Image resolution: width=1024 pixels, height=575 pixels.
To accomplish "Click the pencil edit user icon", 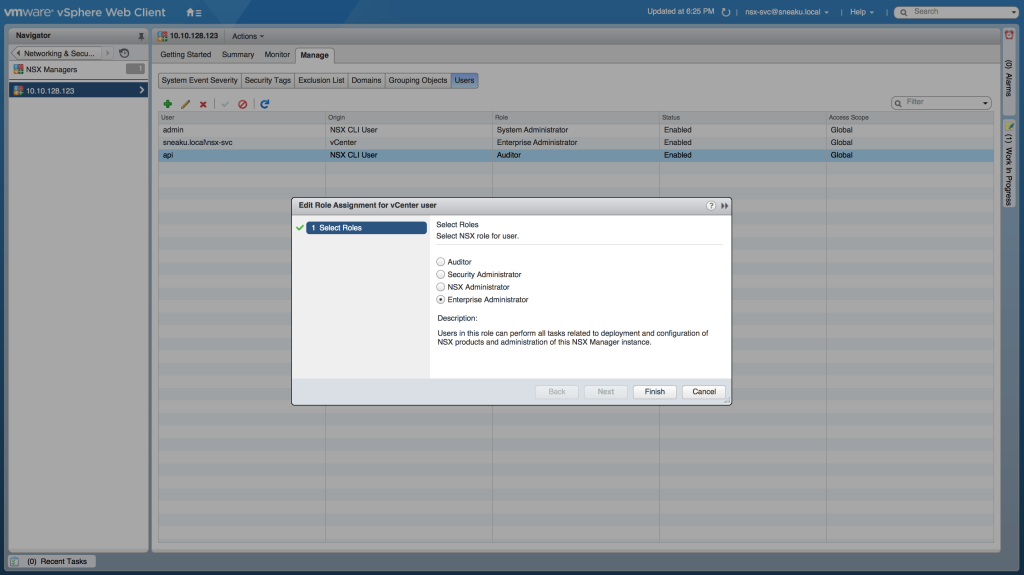I will (x=185, y=104).
